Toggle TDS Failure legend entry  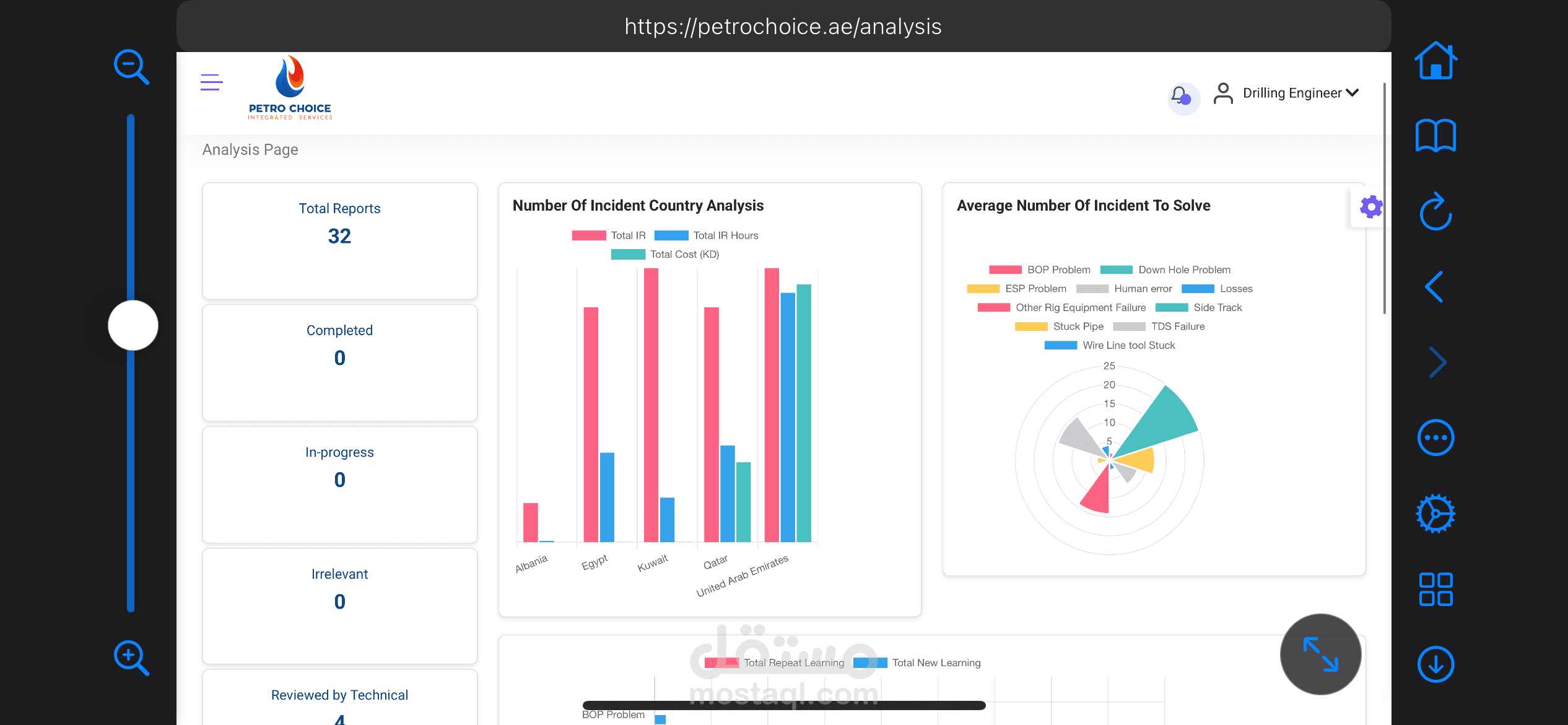click(x=1159, y=327)
